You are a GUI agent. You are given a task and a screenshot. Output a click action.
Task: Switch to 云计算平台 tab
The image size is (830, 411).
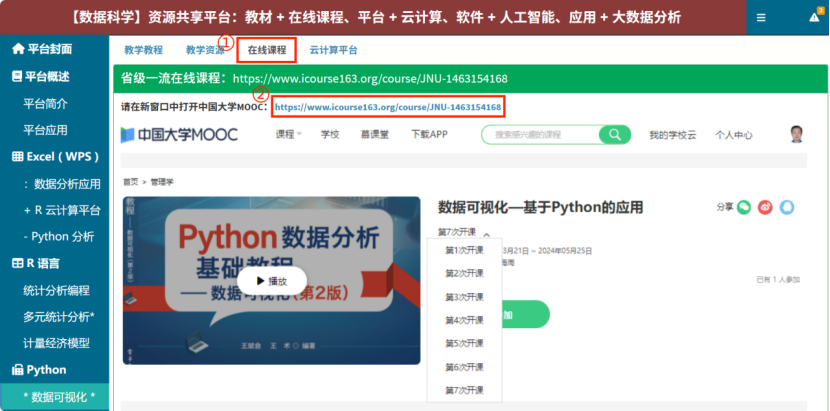[333, 50]
